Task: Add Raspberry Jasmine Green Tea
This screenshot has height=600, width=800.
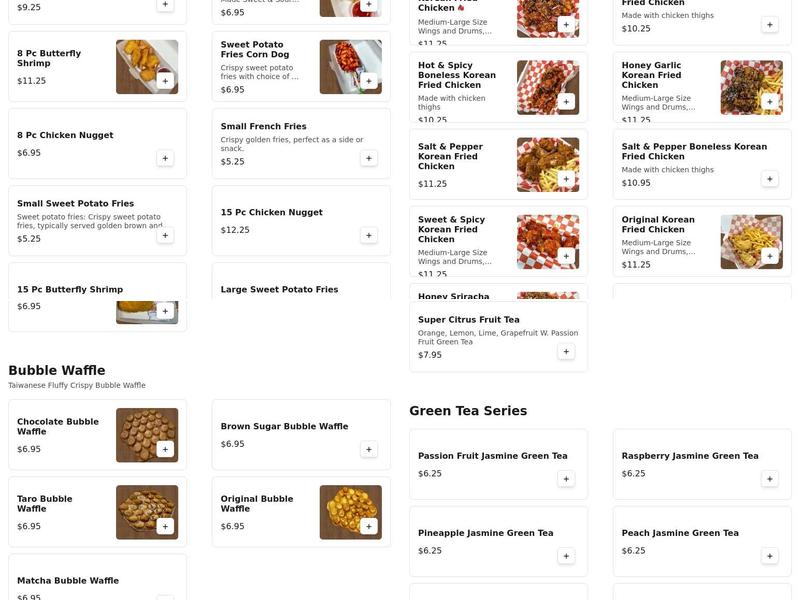Action: (x=769, y=479)
